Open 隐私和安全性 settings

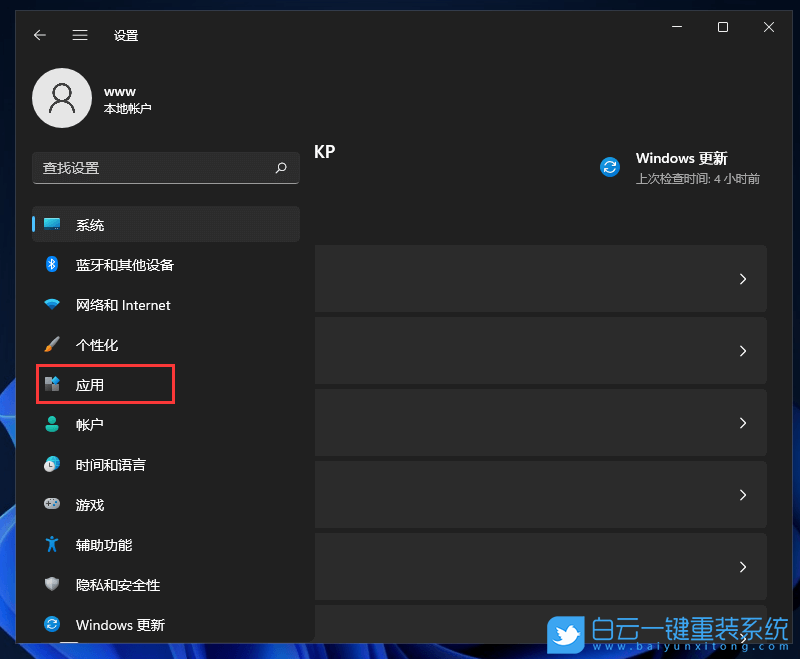coord(115,585)
